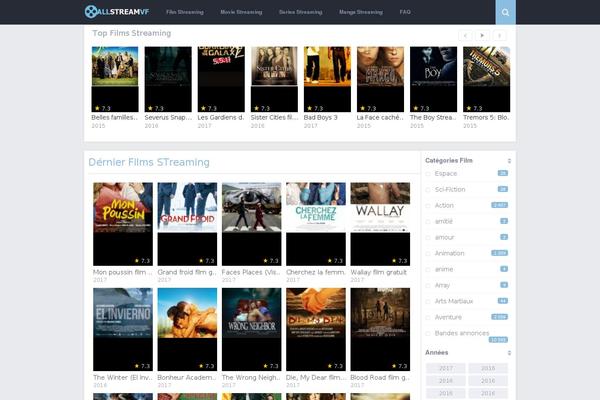Image resolution: width=600 pixels, height=400 pixels.
Task: Open 'The Wrong Neigh..' title link
Action: pyautogui.click(x=251, y=377)
